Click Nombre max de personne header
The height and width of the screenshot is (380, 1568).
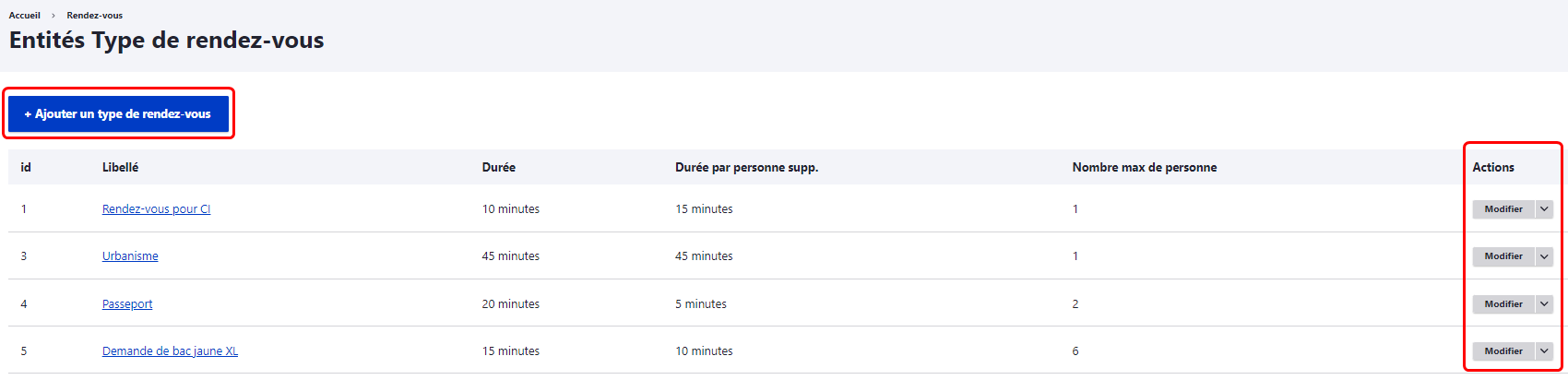(x=1144, y=168)
